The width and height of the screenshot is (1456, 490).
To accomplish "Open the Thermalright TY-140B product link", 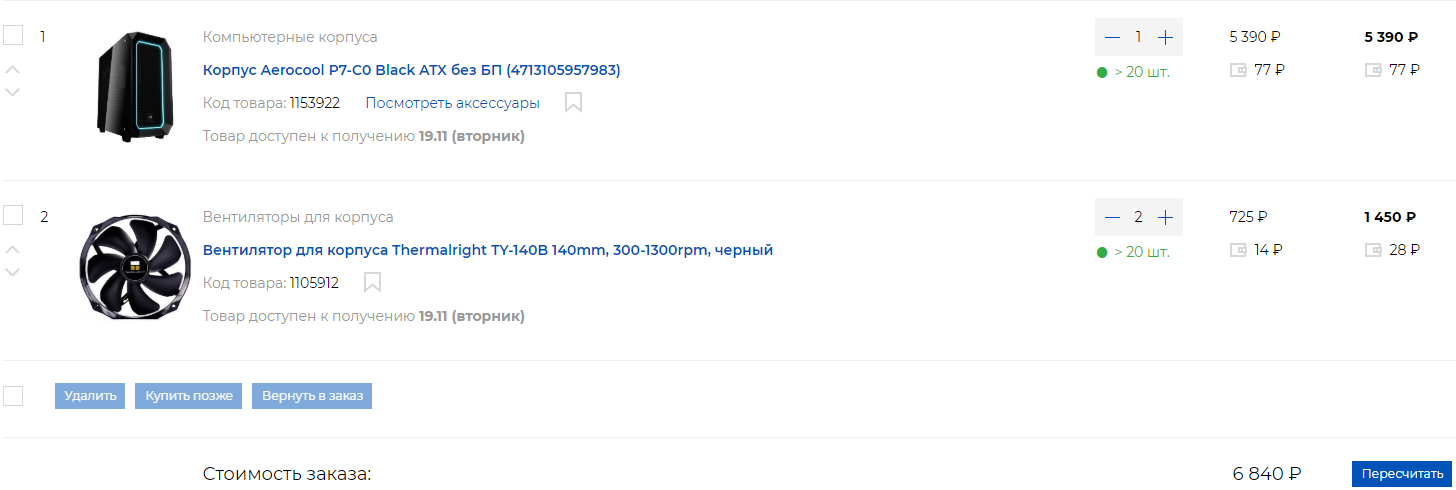I will click(487, 250).
